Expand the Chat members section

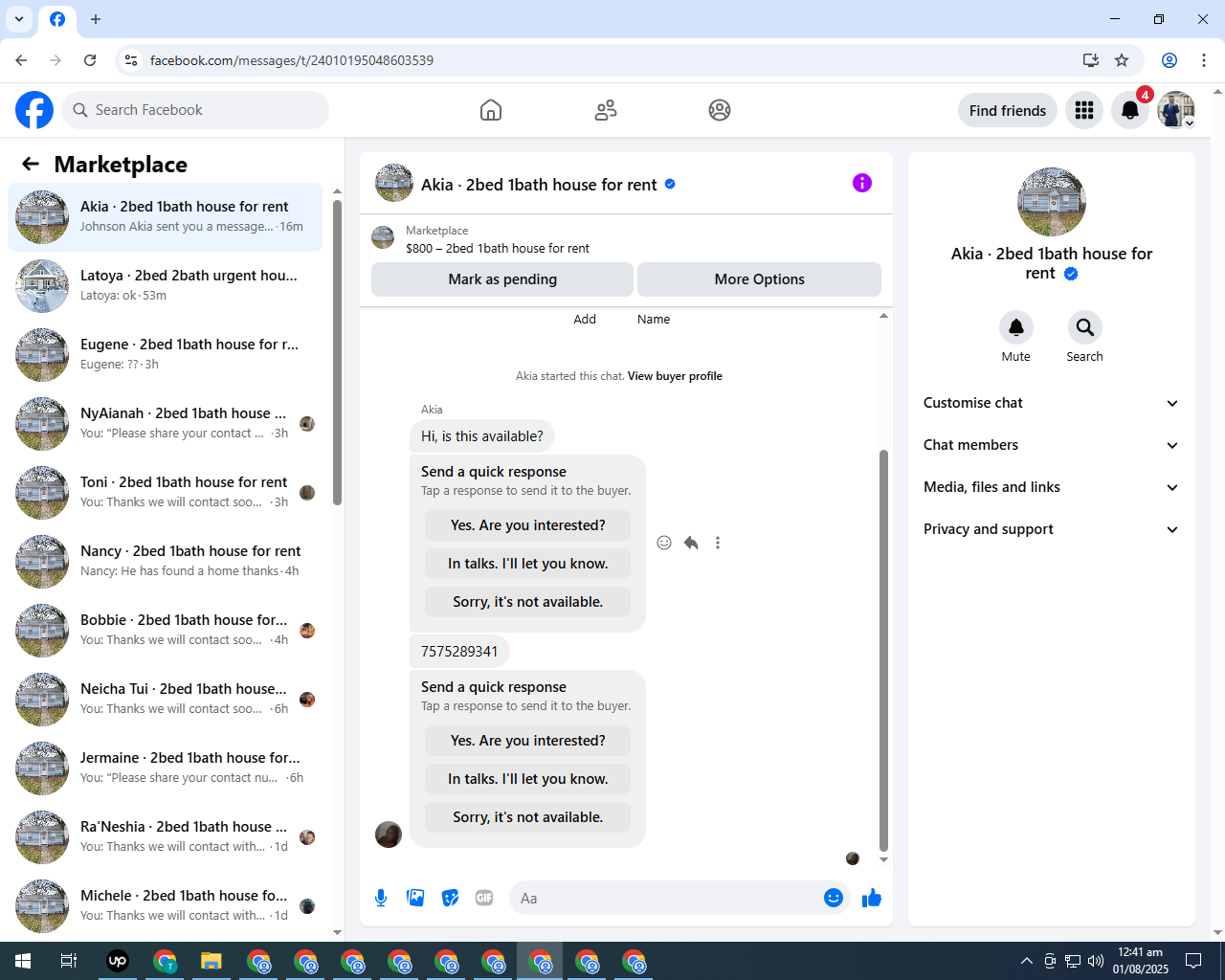[1051, 445]
